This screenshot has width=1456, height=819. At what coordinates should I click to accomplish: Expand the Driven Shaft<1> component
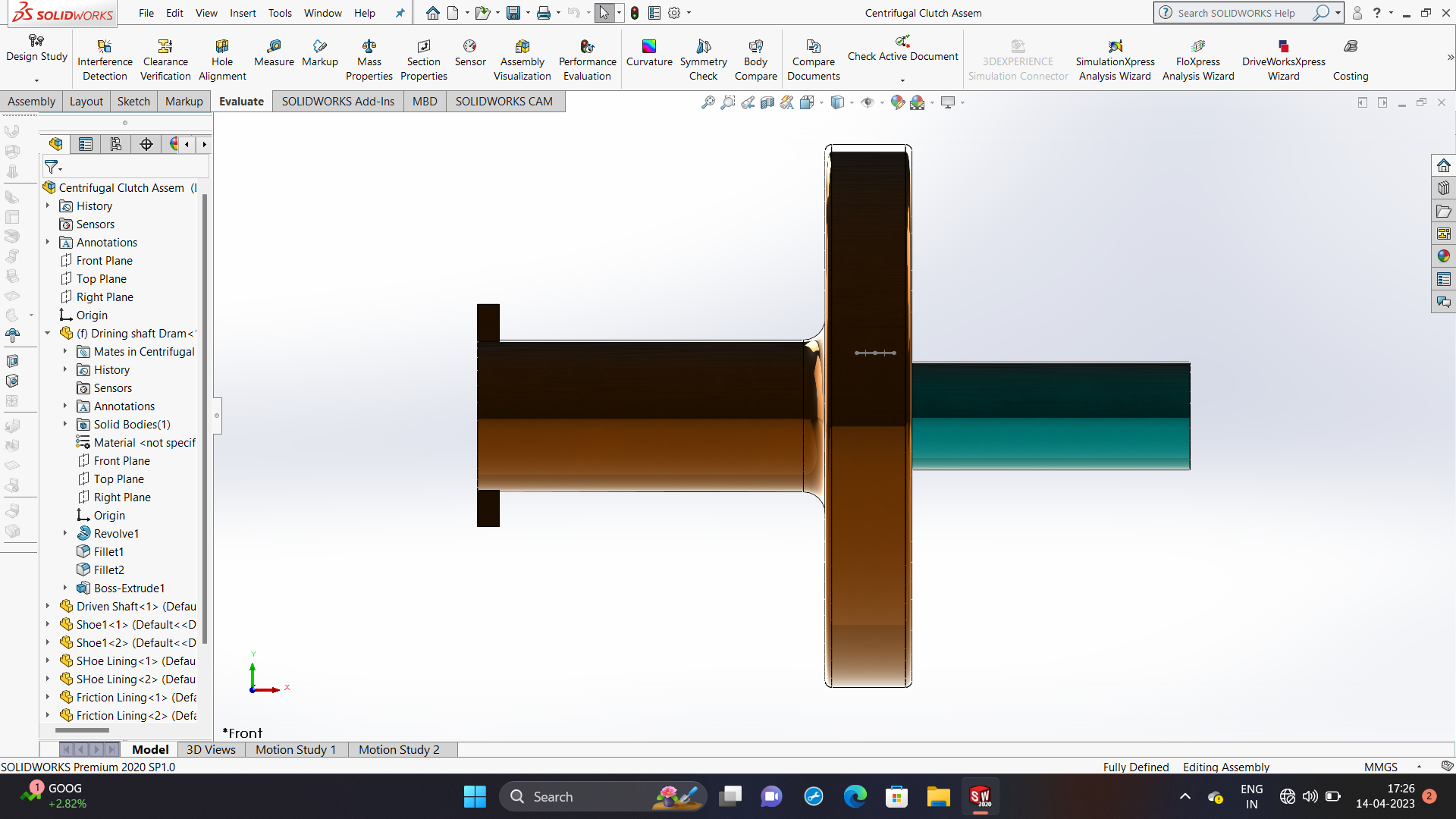tap(47, 607)
